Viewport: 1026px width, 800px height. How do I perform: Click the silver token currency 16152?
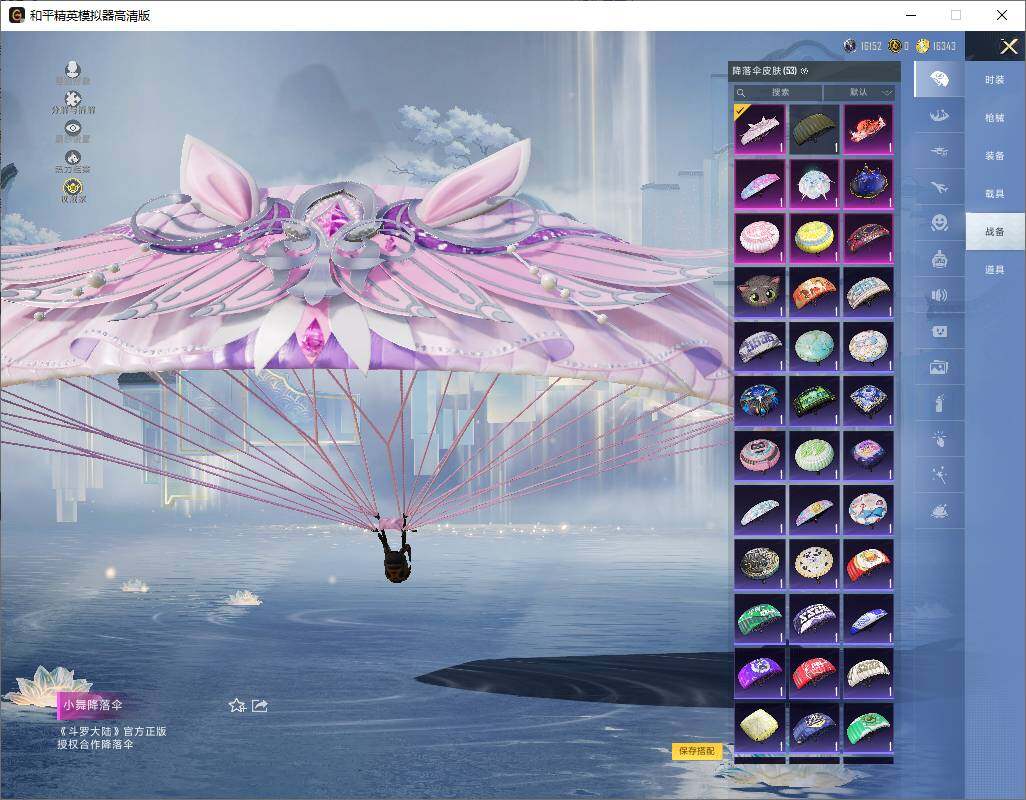[x=862, y=46]
